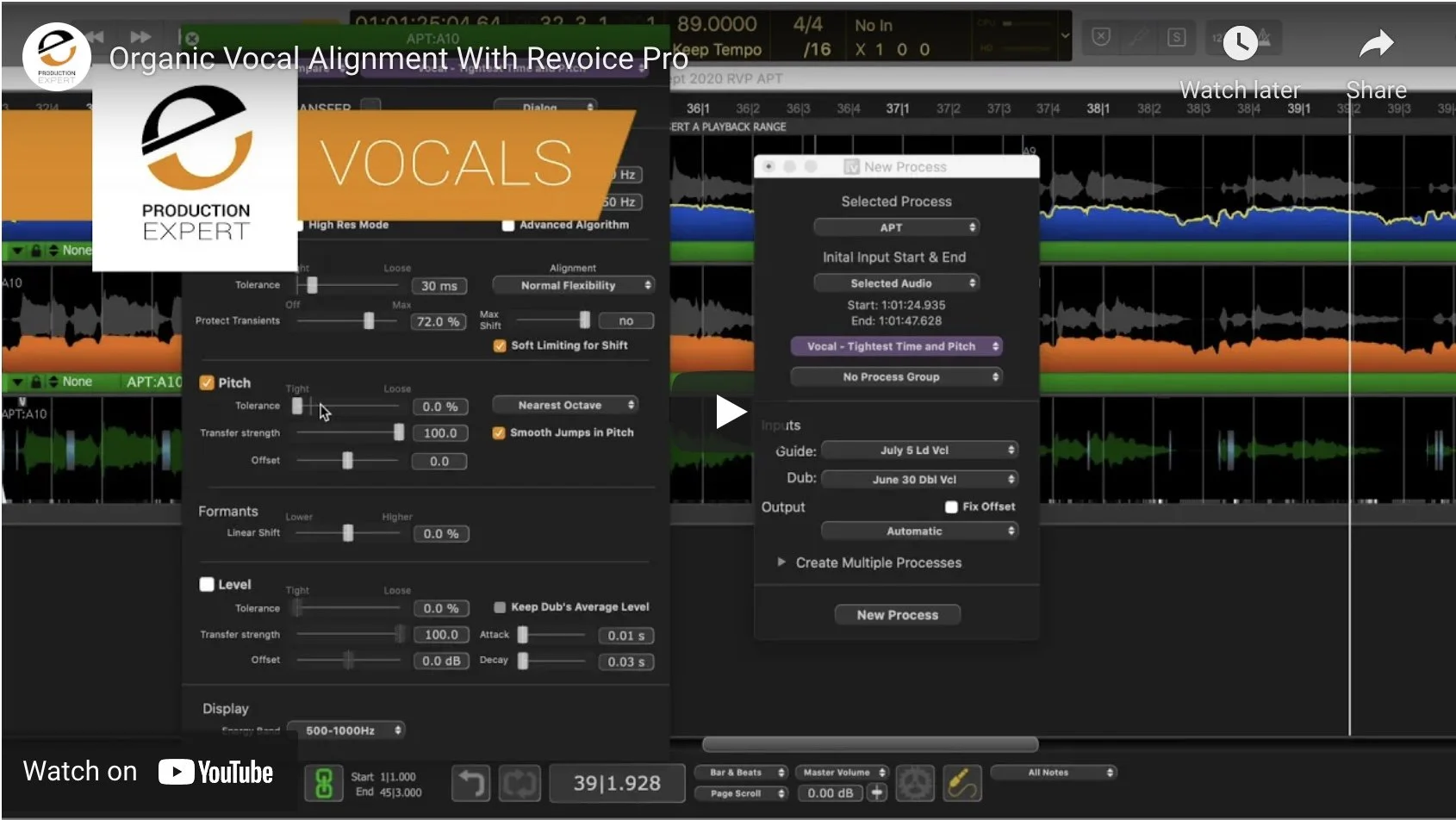
Task: Click the lock icon on APT:A10 track
Action: pyautogui.click(x=36, y=382)
